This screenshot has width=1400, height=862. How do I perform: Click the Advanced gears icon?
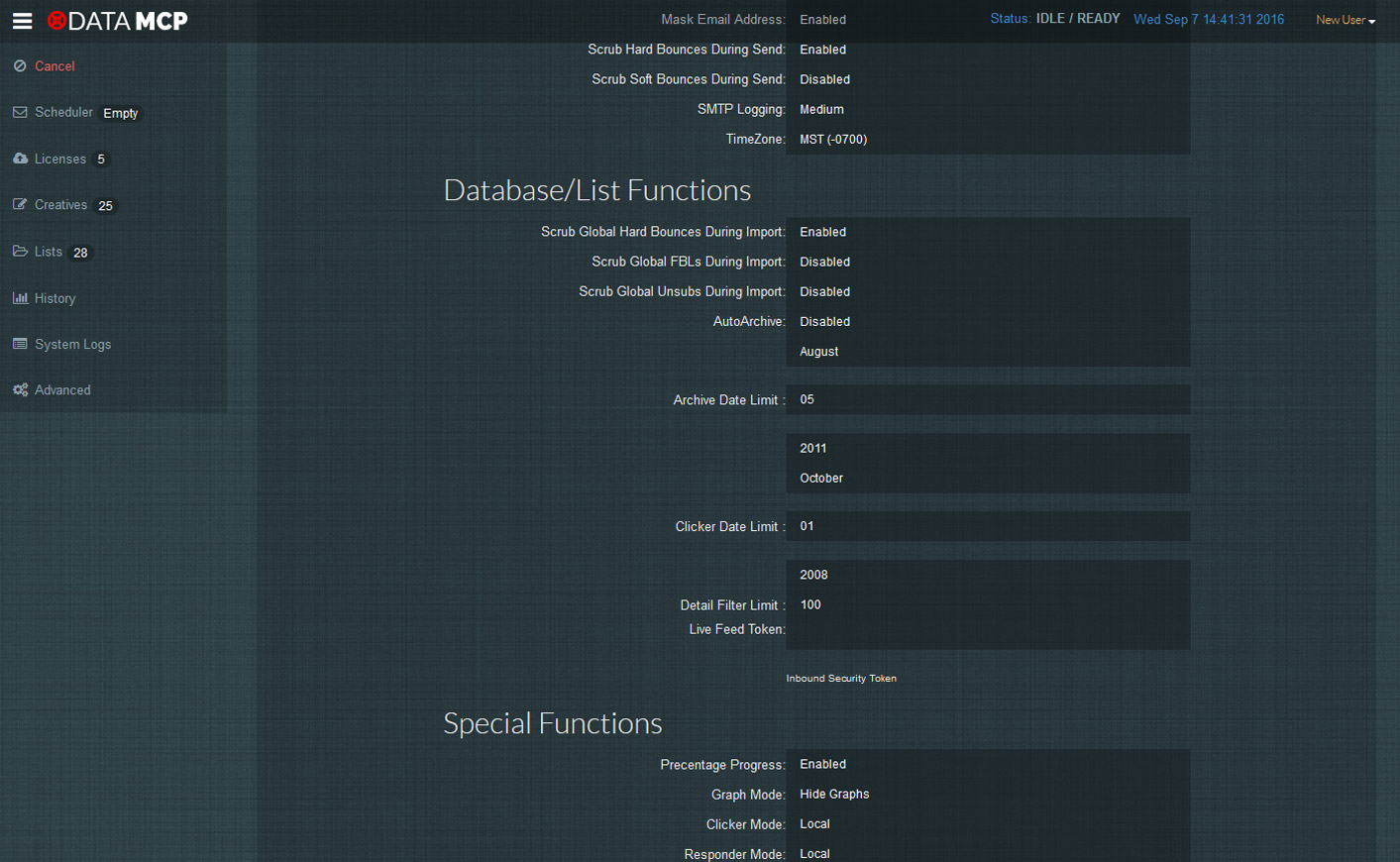point(20,389)
